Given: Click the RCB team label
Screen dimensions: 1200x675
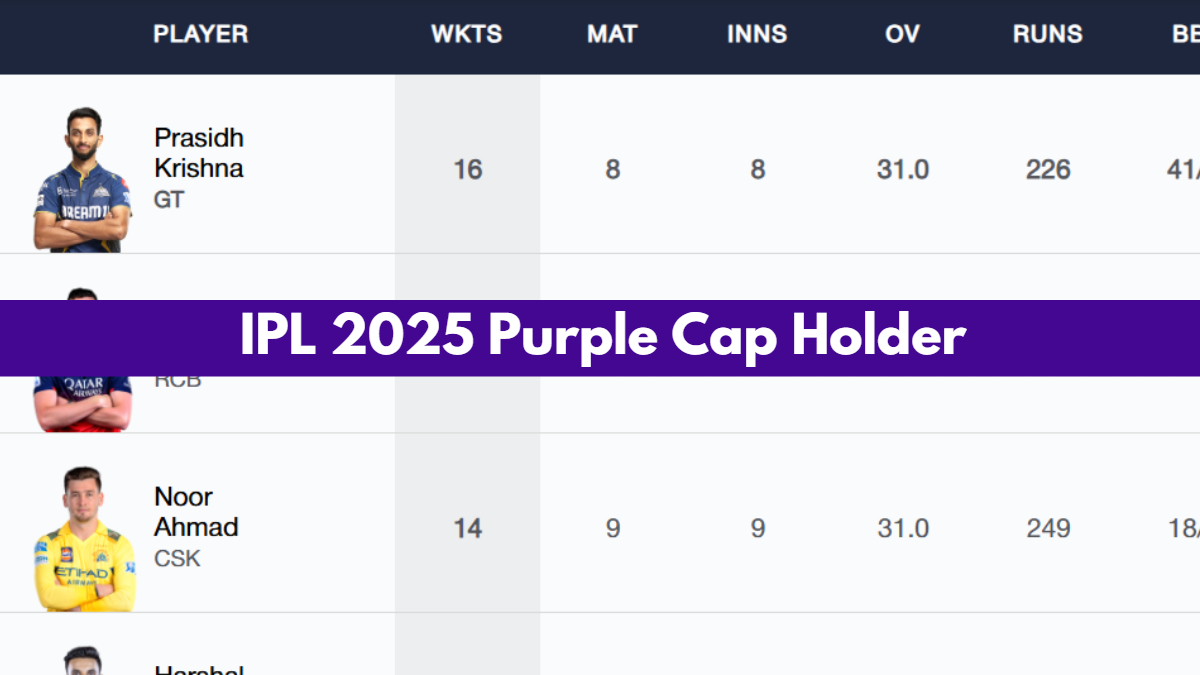Looking at the screenshot, I should pos(177,381).
